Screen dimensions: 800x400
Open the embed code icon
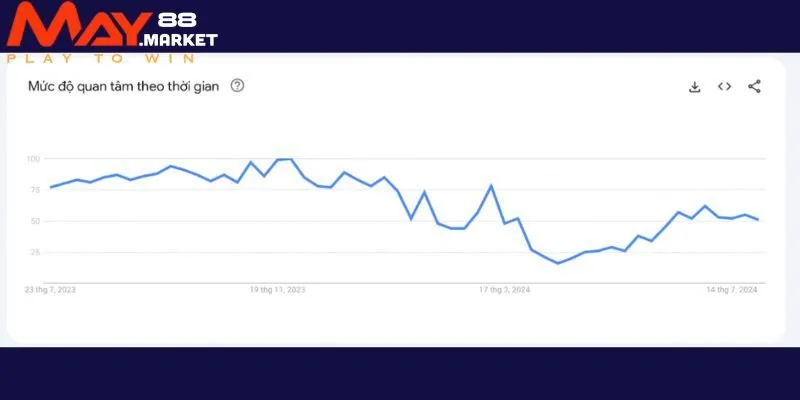725,87
